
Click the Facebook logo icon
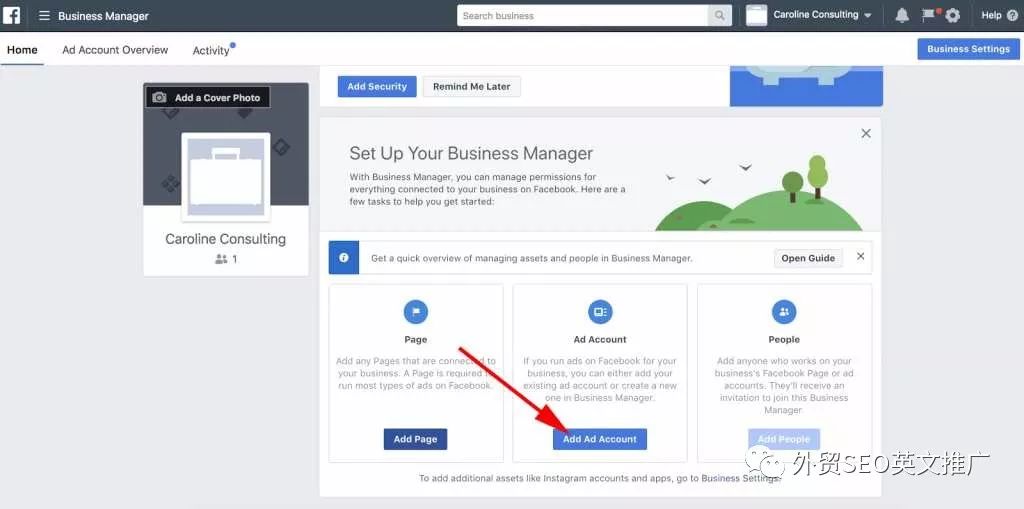11,15
